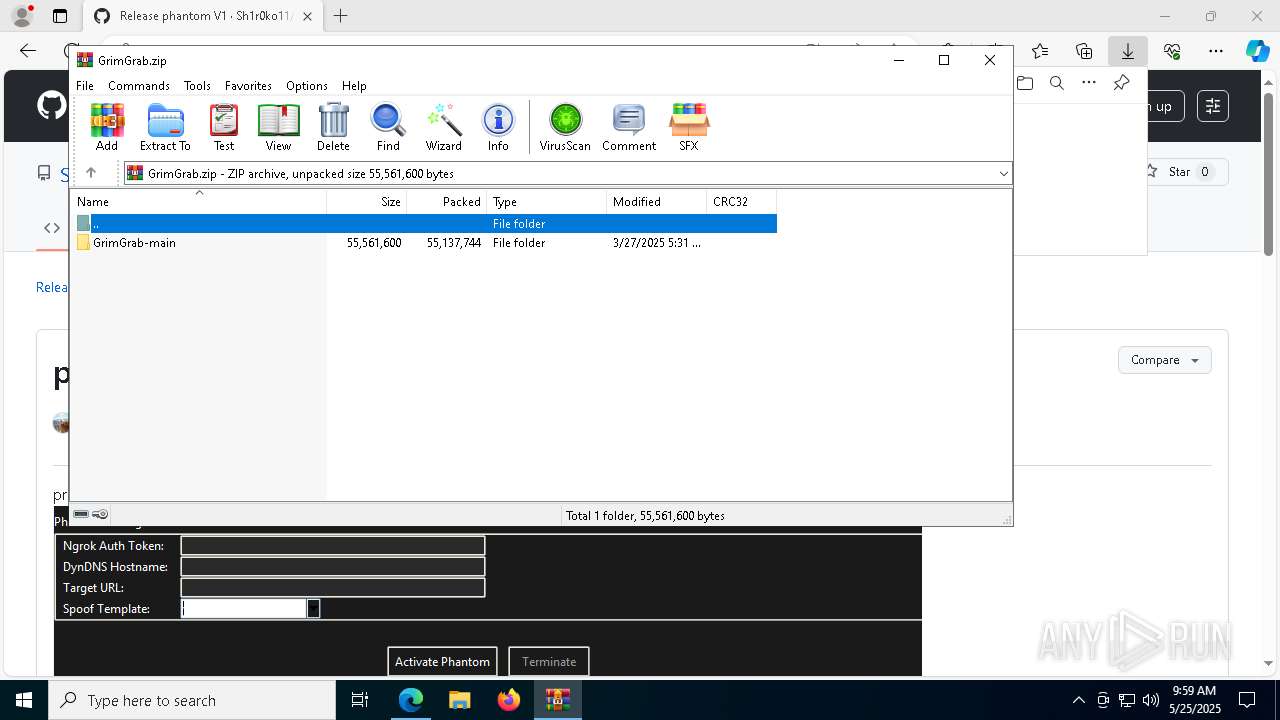Open Firefox from taskbar
This screenshot has height=720, width=1280.
coord(509,700)
